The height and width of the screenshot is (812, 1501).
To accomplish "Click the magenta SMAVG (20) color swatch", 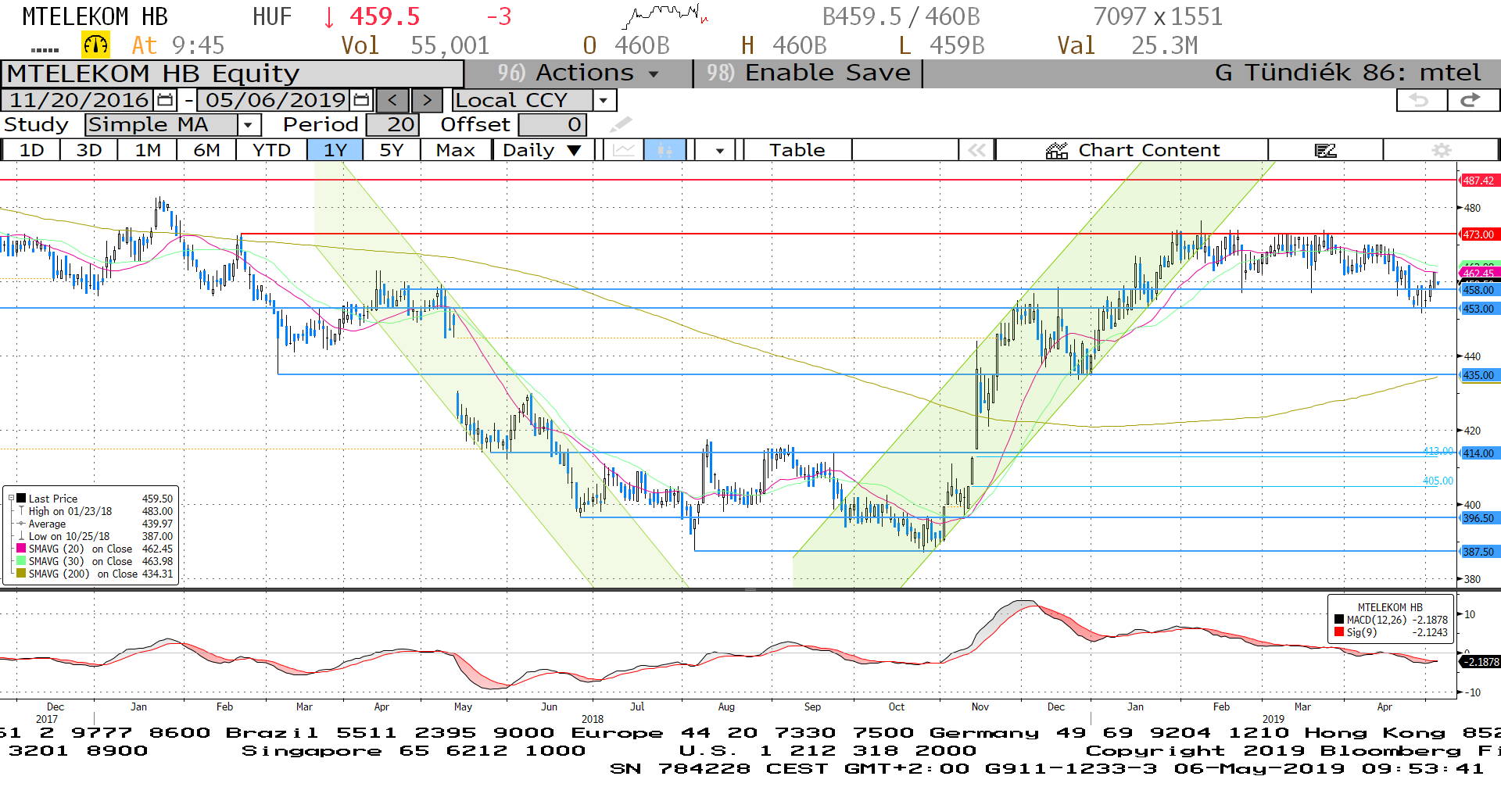I will coord(21,549).
